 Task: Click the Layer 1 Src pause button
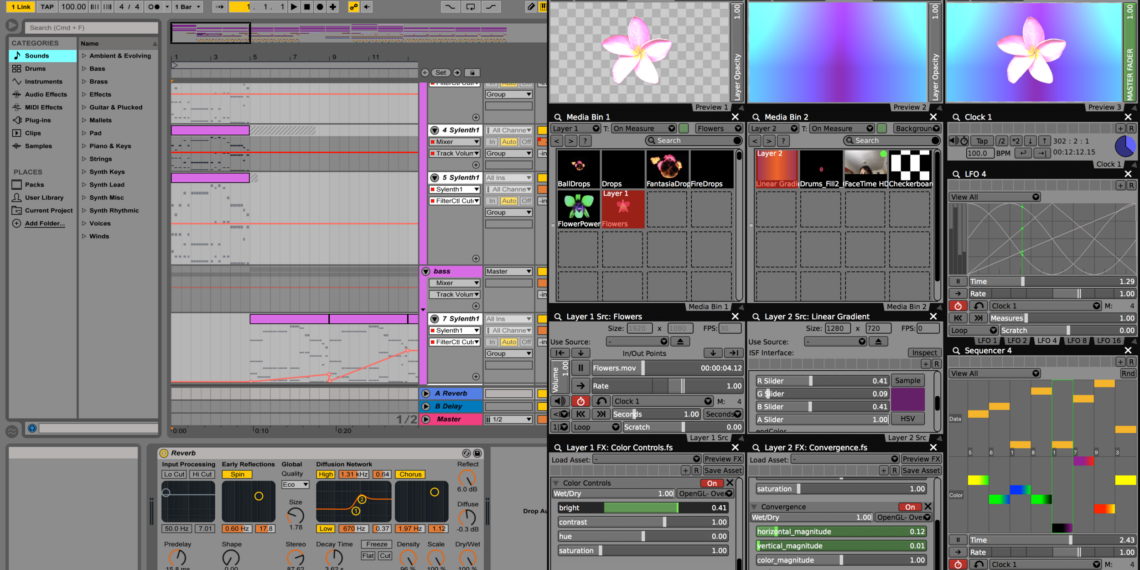tap(580, 368)
